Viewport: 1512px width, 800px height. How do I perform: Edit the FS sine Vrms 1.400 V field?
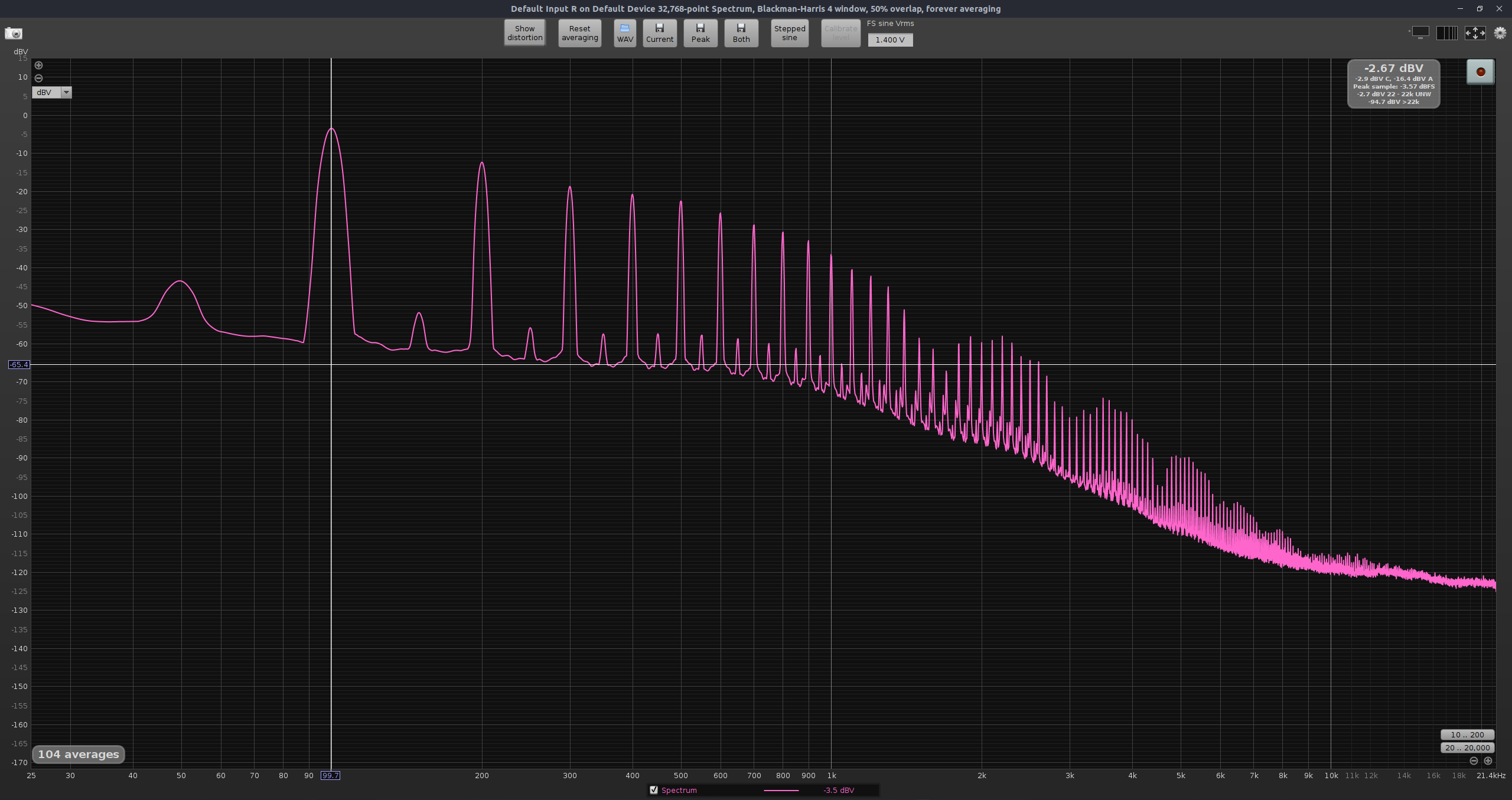(890, 40)
